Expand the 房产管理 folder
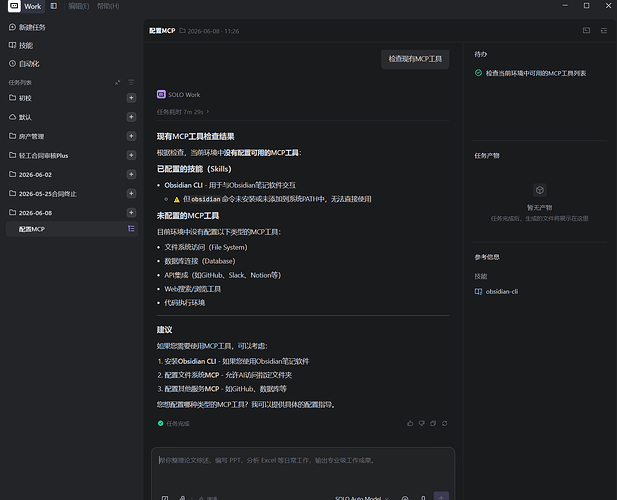 [x=26, y=136]
